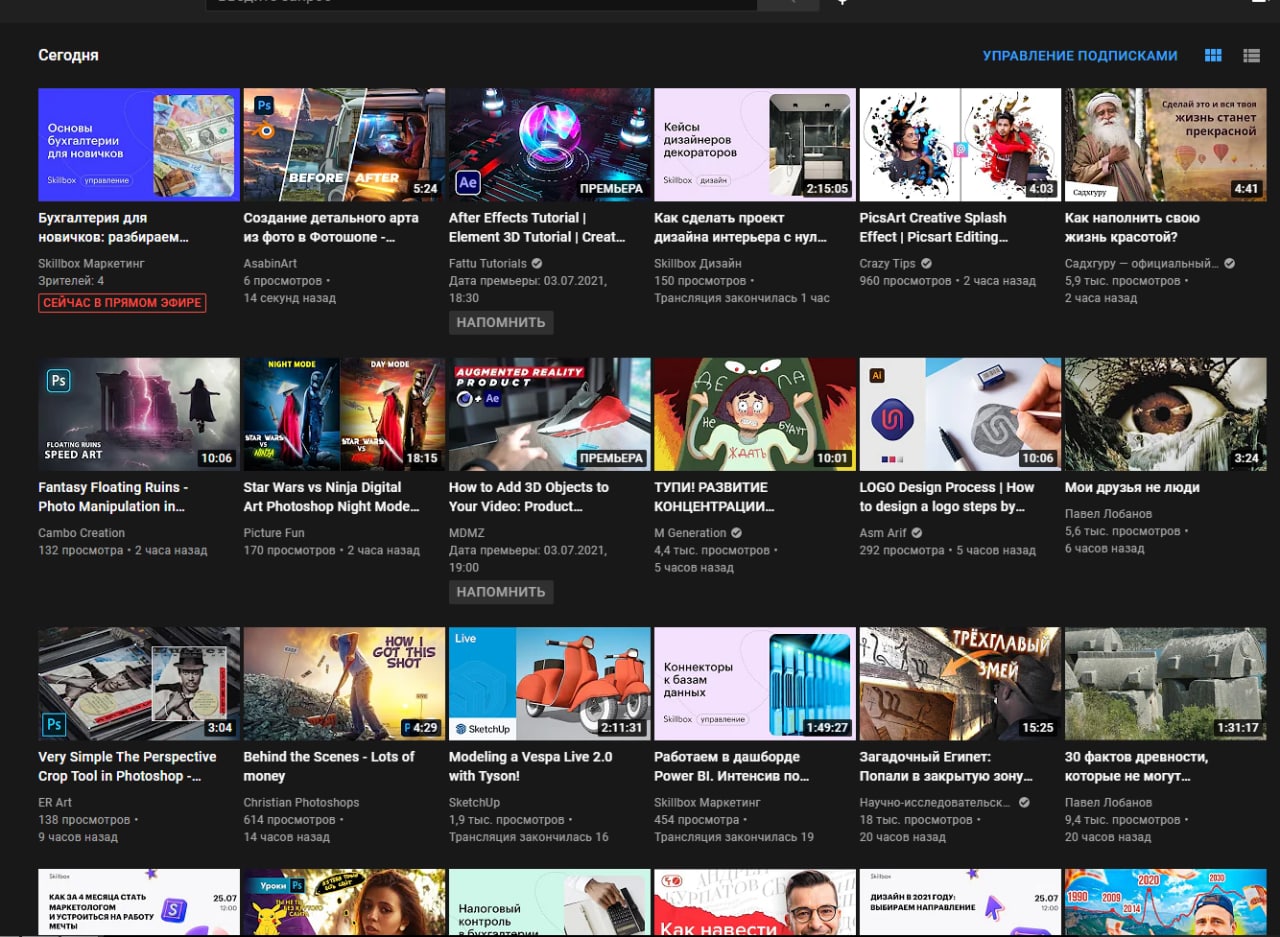Open the perspective crop thumbnail (3:04)

pos(139,684)
